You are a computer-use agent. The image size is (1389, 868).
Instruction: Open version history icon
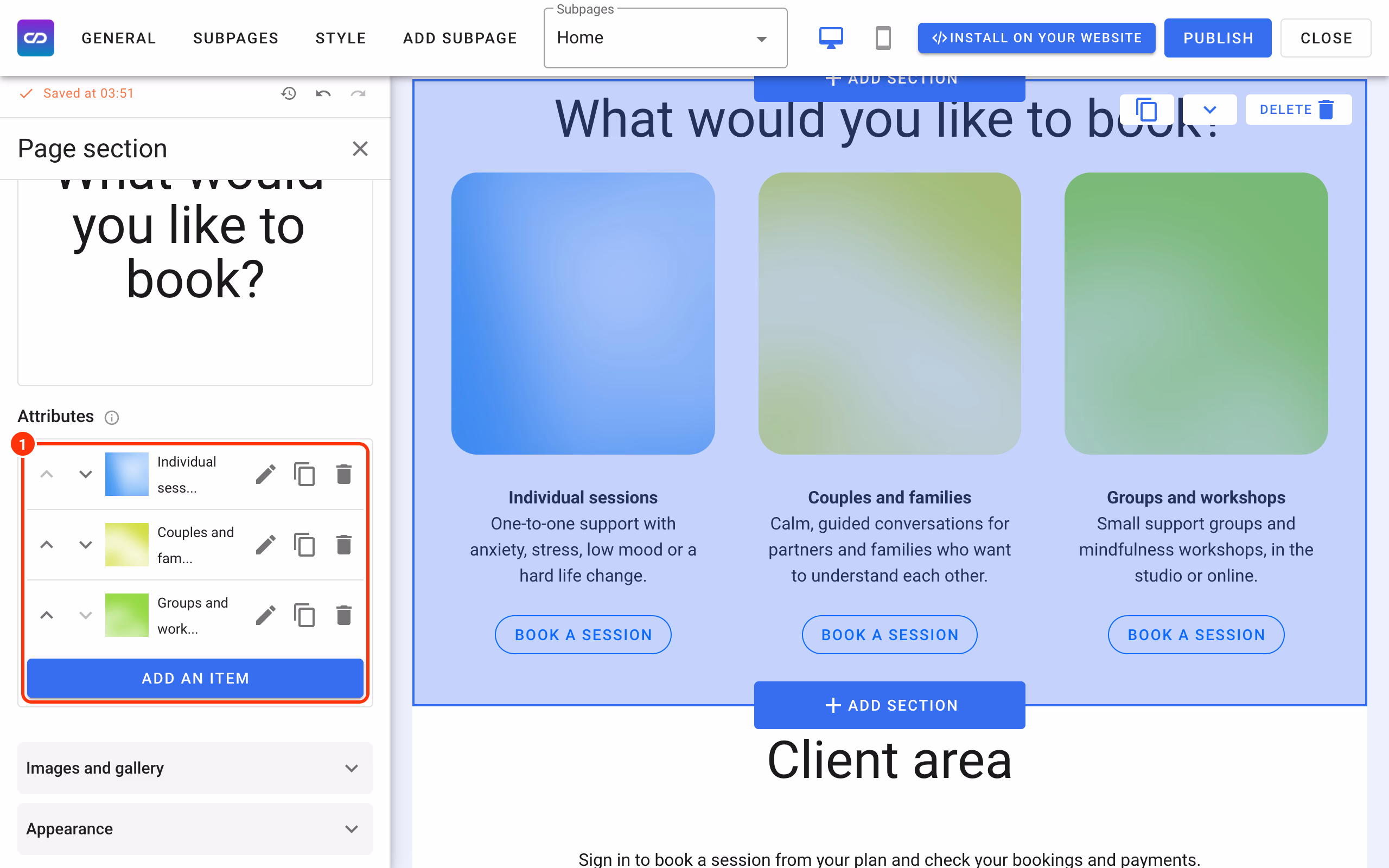pyautogui.click(x=289, y=93)
